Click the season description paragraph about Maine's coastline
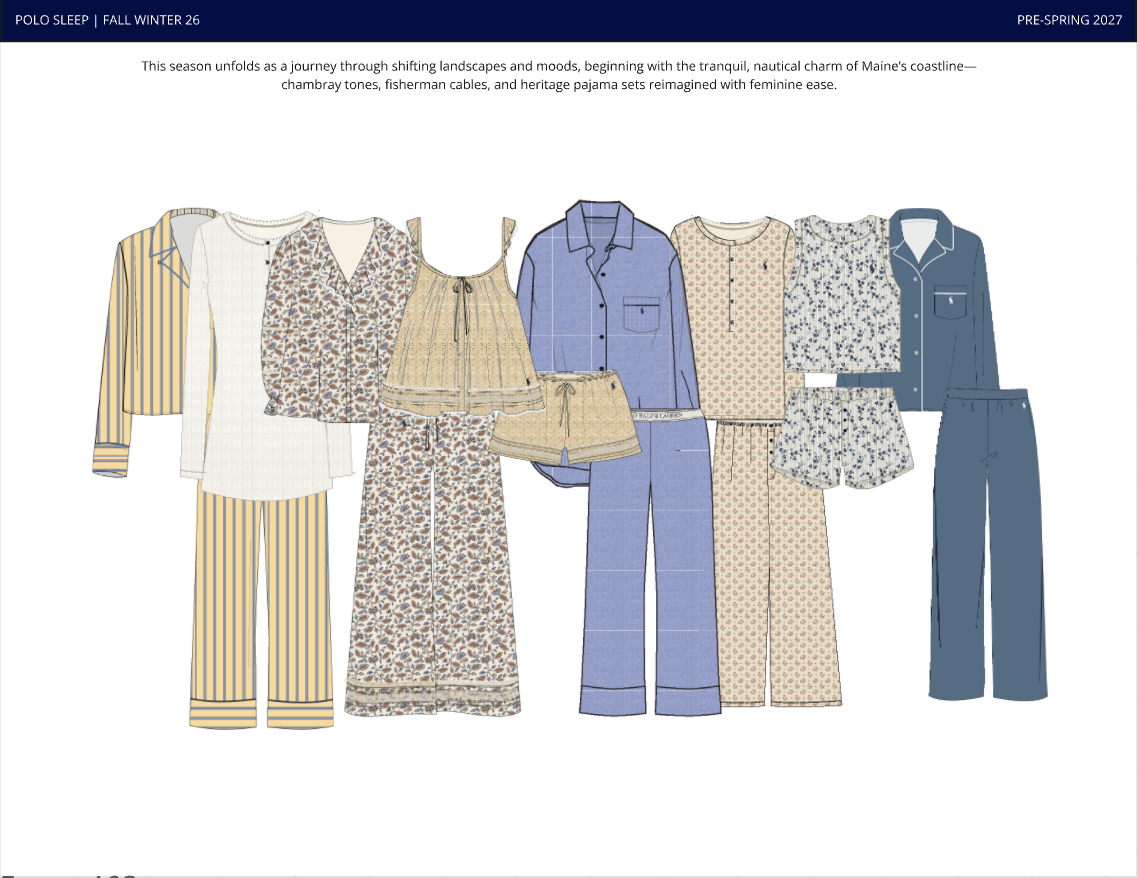The height and width of the screenshot is (878, 1138). coord(559,75)
